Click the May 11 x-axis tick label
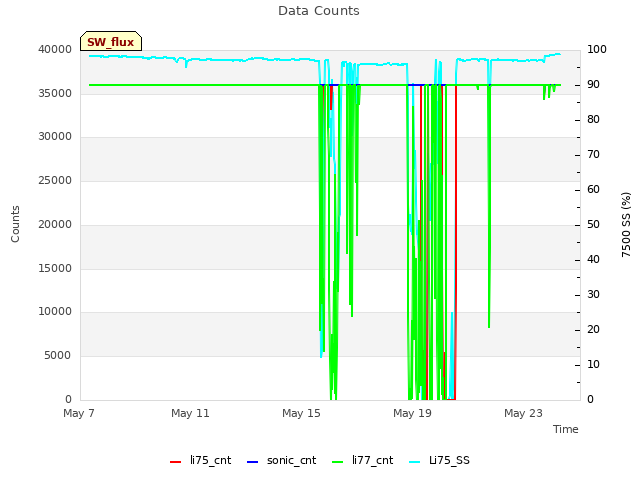640x480 pixels. click(x=190, y=413)
